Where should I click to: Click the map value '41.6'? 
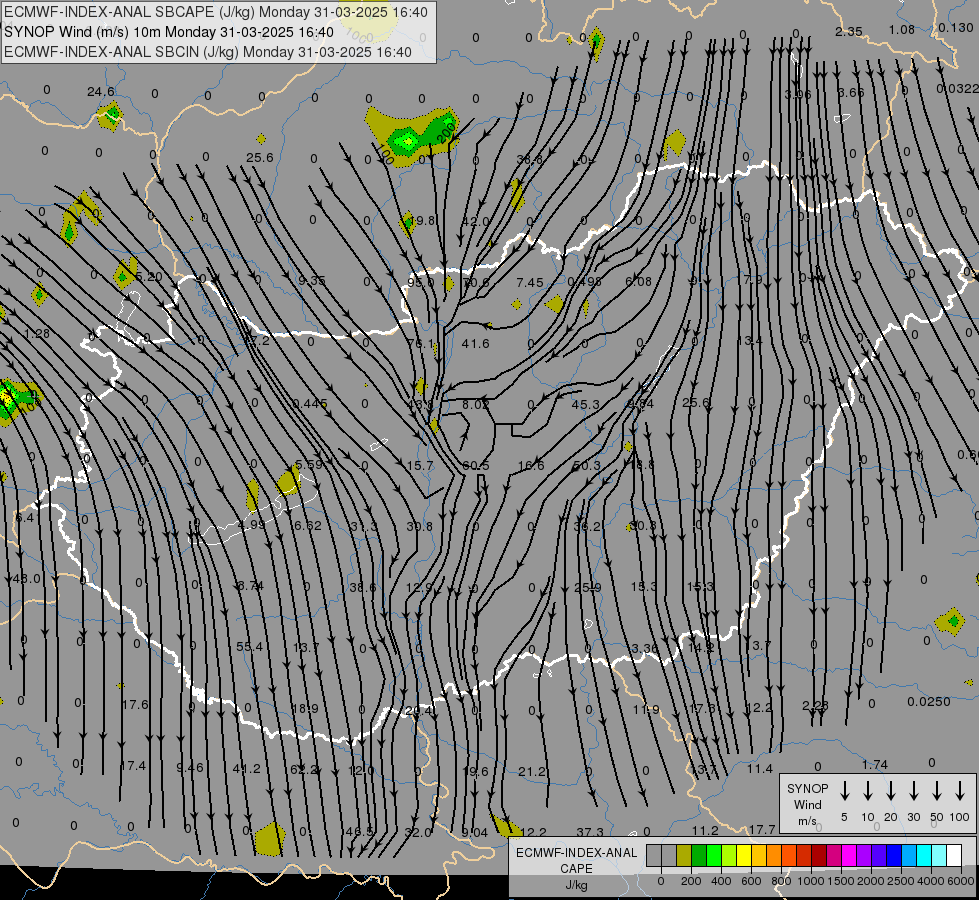(x=475, y=344)
